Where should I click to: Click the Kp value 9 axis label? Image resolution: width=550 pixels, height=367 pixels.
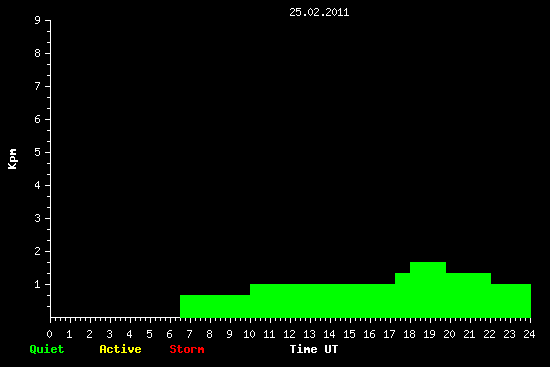point(38,20)
